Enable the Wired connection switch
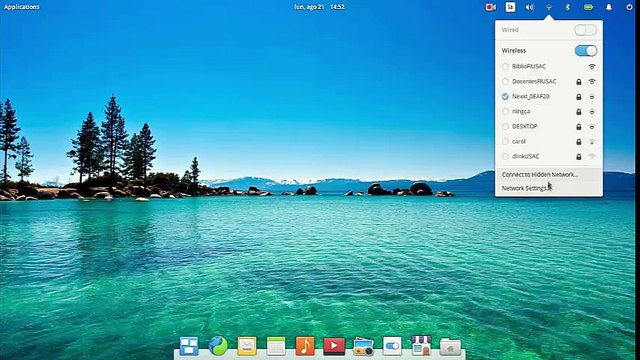This screenshot has height=360, width=640. coord(585,30)
